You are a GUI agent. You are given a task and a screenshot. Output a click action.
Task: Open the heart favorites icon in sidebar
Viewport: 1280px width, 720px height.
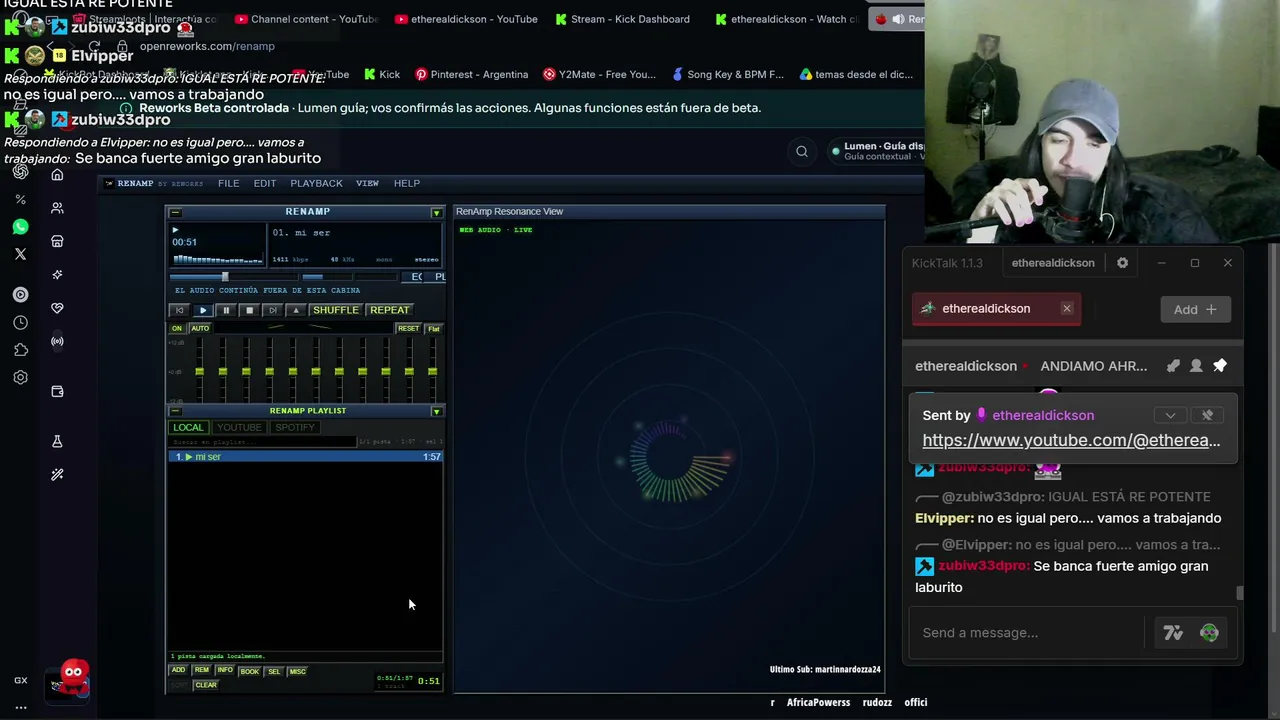57,308
